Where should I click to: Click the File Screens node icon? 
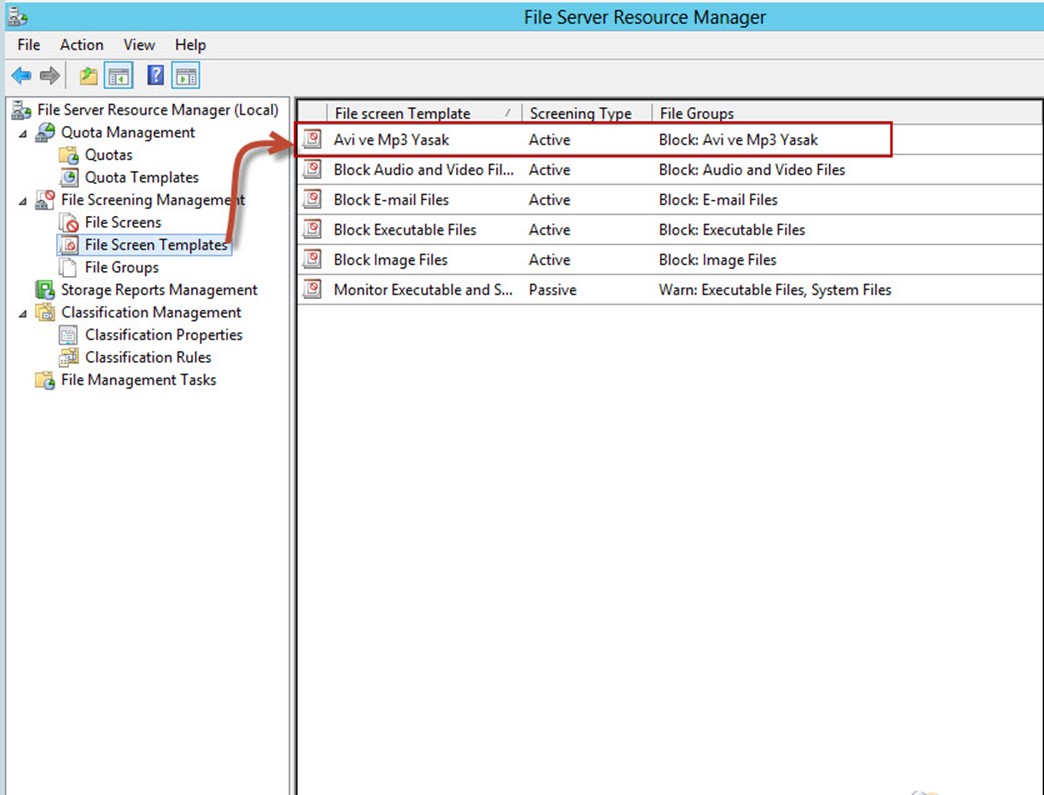[69, 222]
